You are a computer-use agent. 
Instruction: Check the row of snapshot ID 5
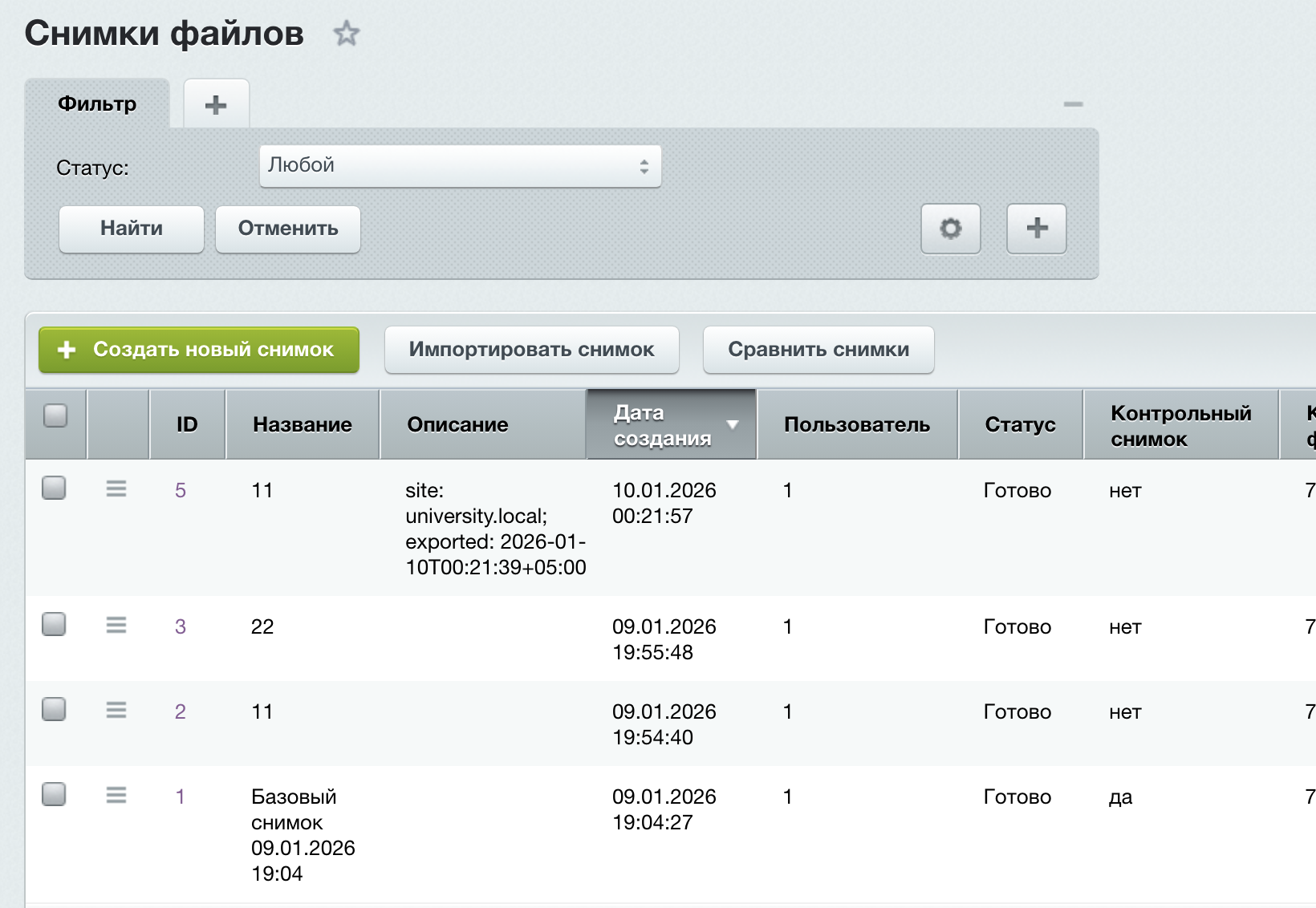[54, 488]
